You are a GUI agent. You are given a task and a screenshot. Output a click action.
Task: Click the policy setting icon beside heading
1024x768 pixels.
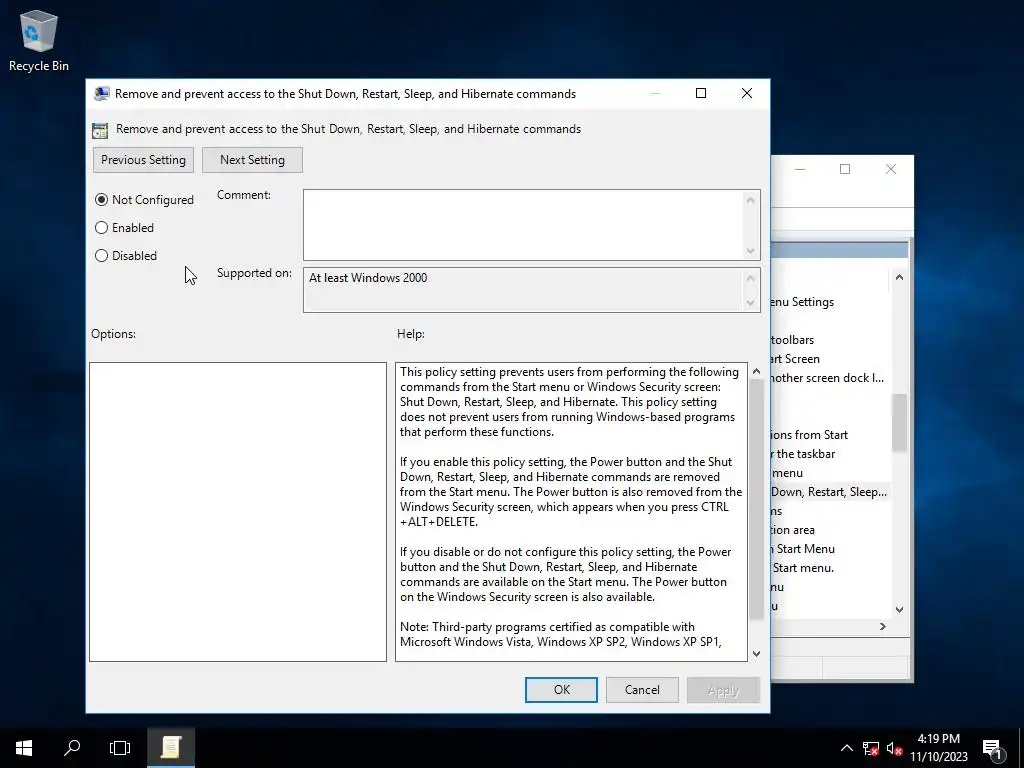coord(100,130)
